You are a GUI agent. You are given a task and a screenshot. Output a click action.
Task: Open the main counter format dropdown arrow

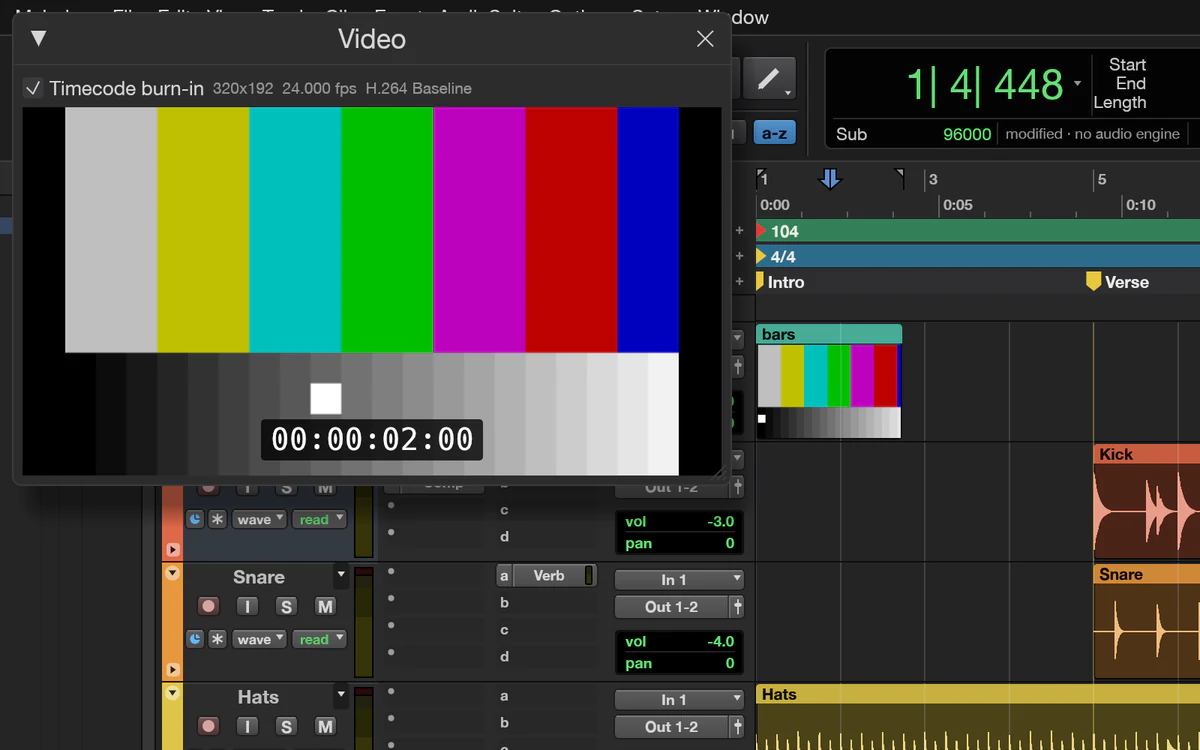[1077, 84]
